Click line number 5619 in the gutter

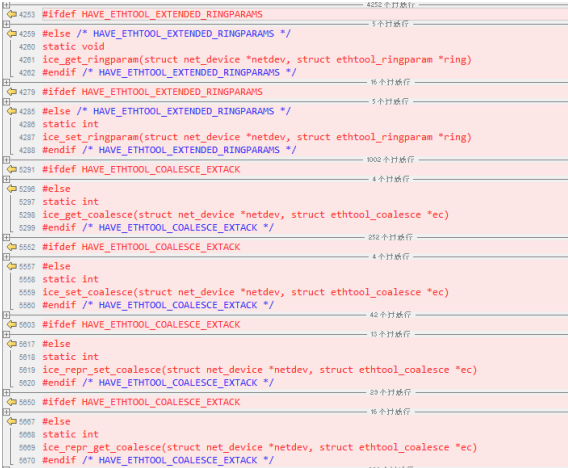pyautogui.click(x=27, y=370)
